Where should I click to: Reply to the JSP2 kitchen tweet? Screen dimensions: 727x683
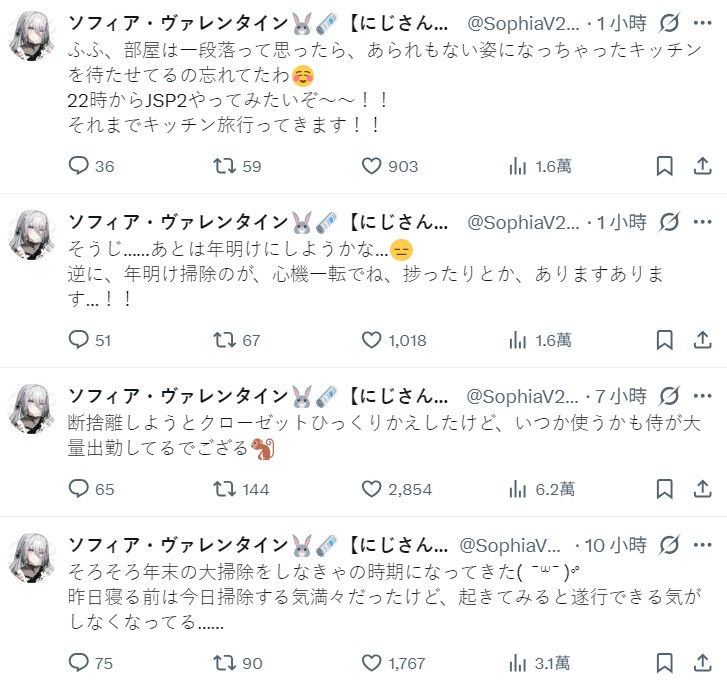click(x=80, y=166)
